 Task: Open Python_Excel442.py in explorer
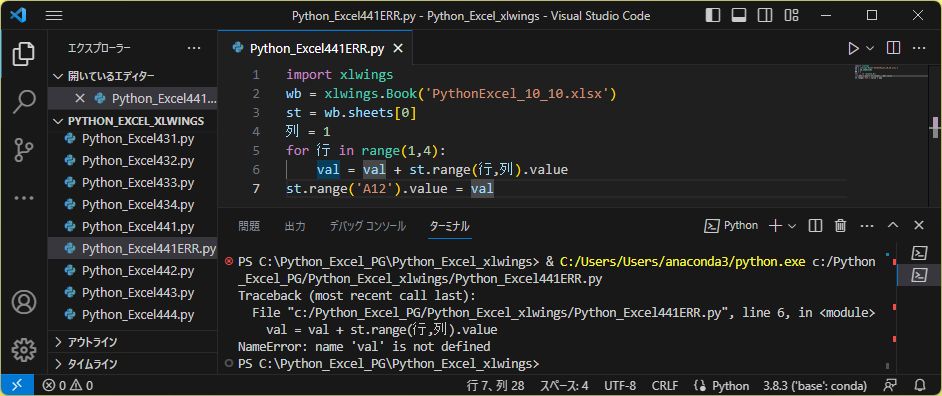[x=133, y=271]
